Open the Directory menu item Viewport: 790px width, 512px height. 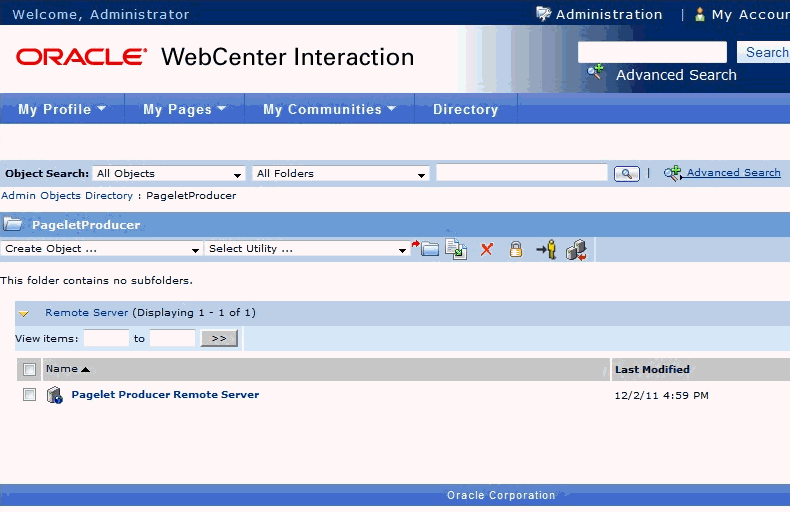pos(466,109)
